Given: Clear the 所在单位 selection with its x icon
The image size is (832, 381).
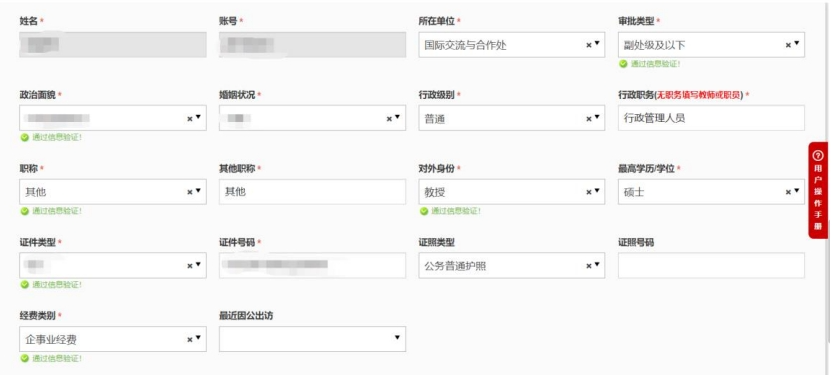Looking at the screenshot, I should tap(588, 46).
